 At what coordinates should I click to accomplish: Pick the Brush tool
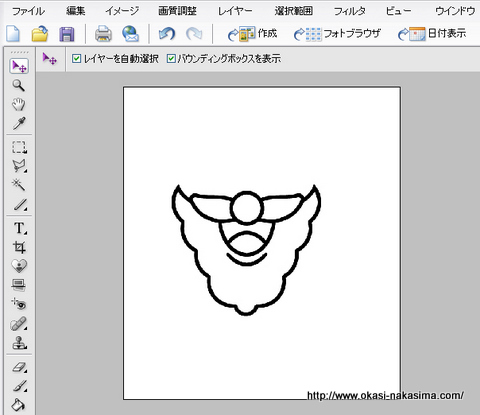point(20,386)
